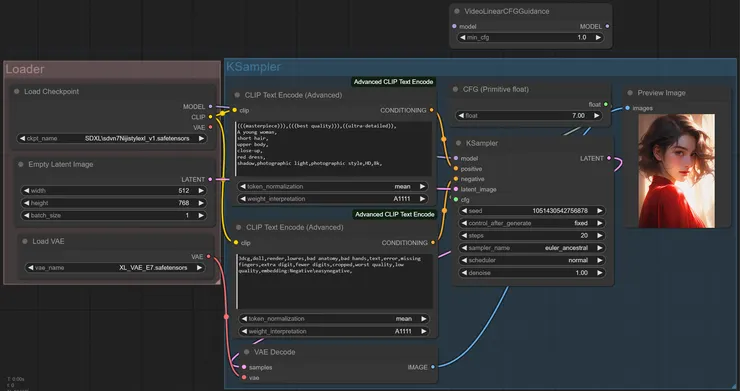Increase width with its right arrow
The image size is (740, 391).
pyautogui.click(x=201, y=191)
